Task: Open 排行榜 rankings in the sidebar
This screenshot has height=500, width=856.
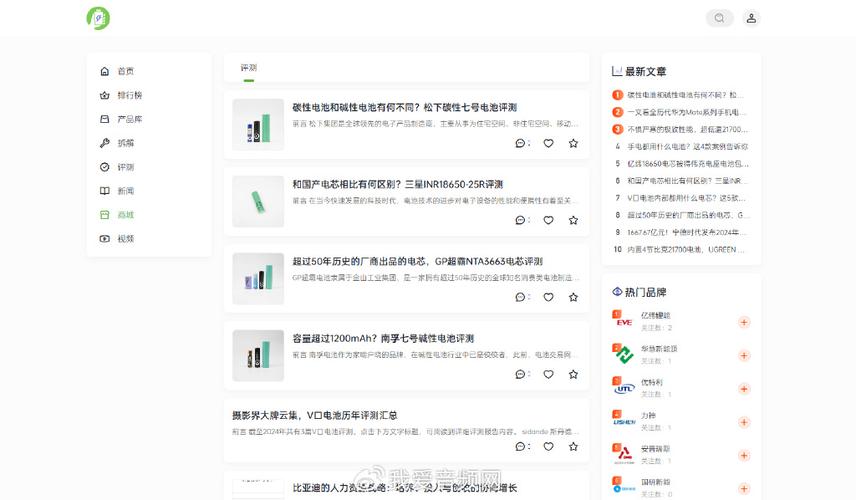Action: pyautogui.click(x=129, y=95)
